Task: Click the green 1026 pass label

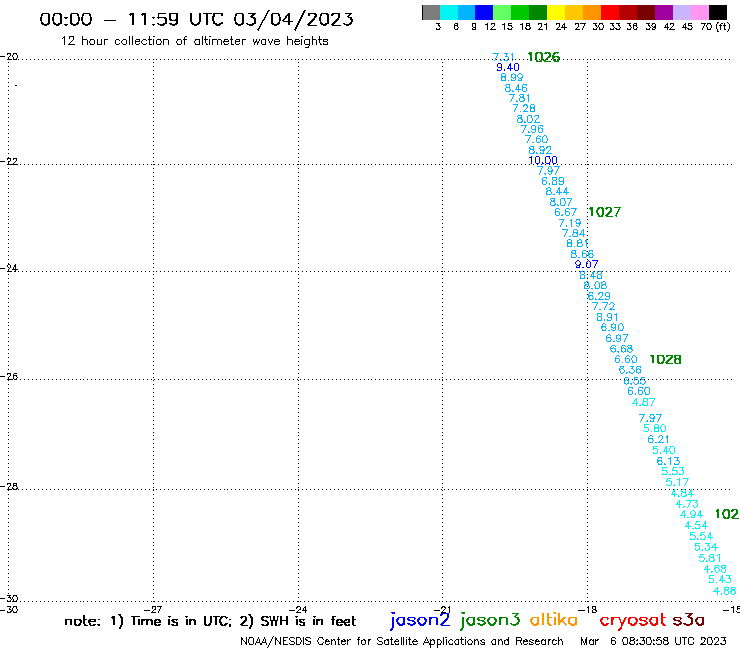Action: pos(543,57)
